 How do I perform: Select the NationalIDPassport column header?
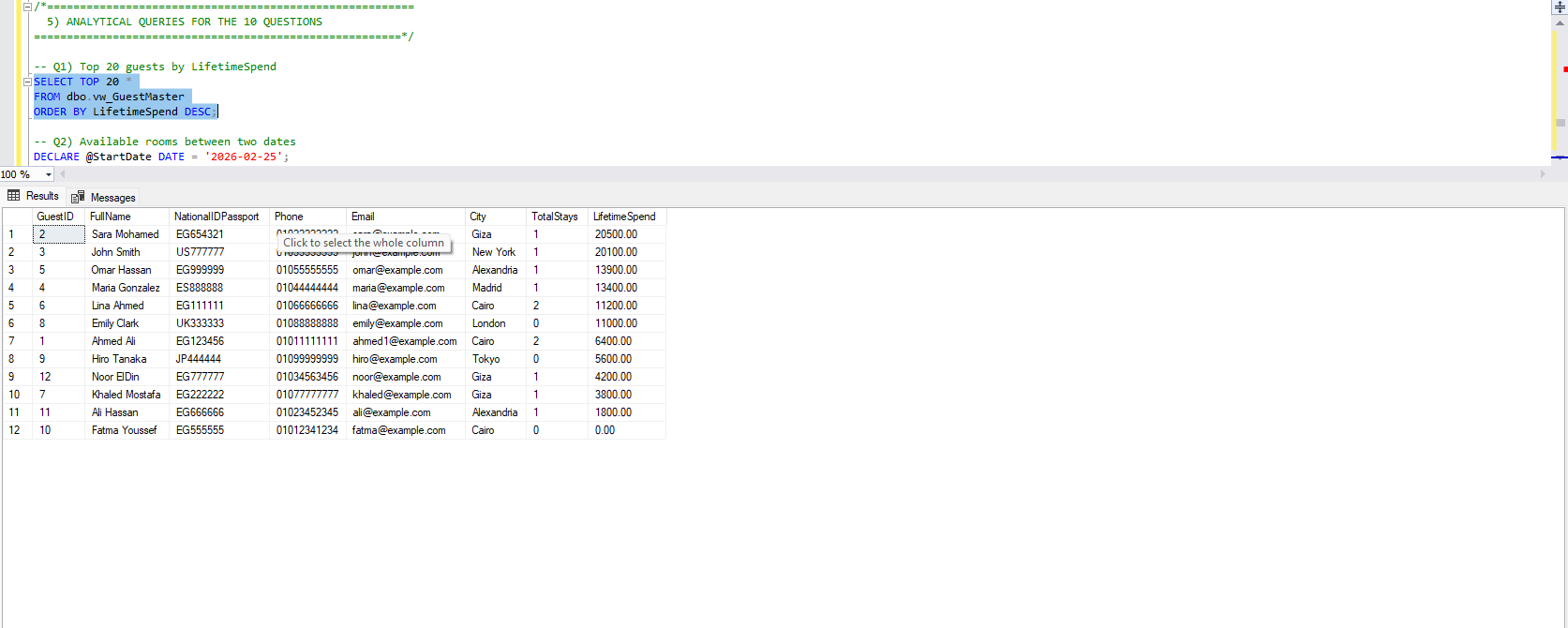tap(219, 217)
